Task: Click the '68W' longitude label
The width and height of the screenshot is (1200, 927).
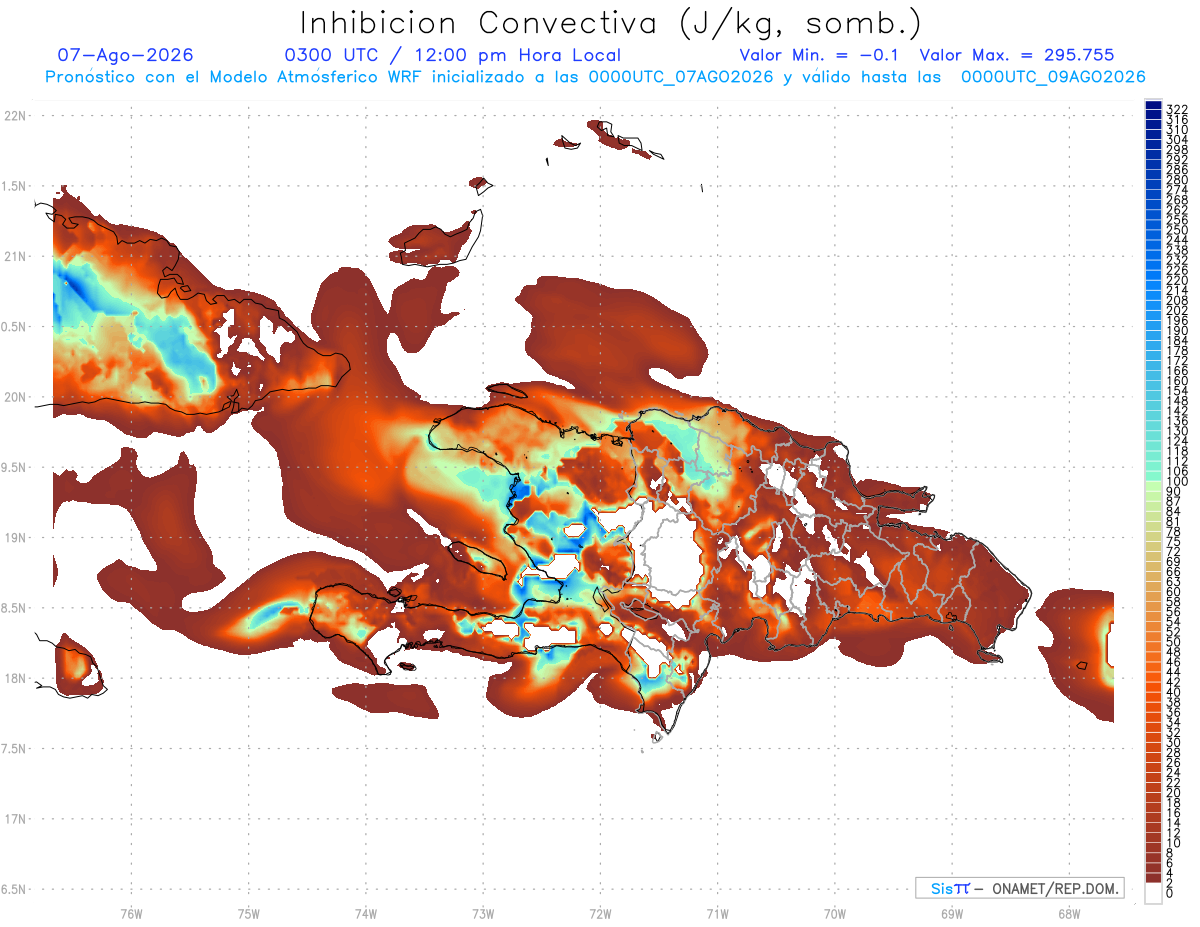Action: [x=1069, y=913]
